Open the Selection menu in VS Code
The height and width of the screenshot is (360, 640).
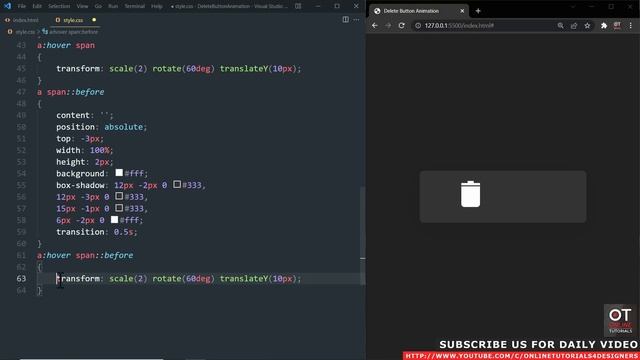(x=59, y=6)
